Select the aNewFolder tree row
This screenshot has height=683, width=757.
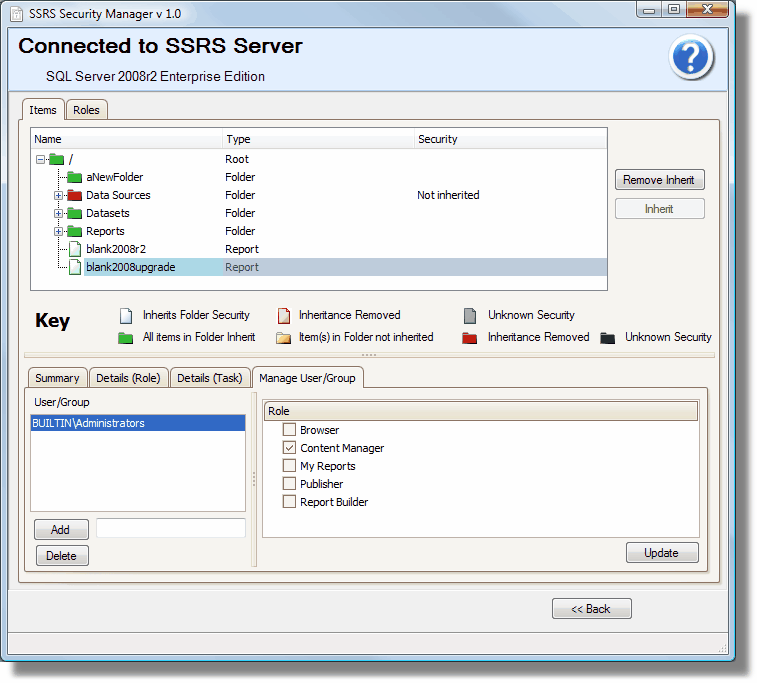pos(319,177)
